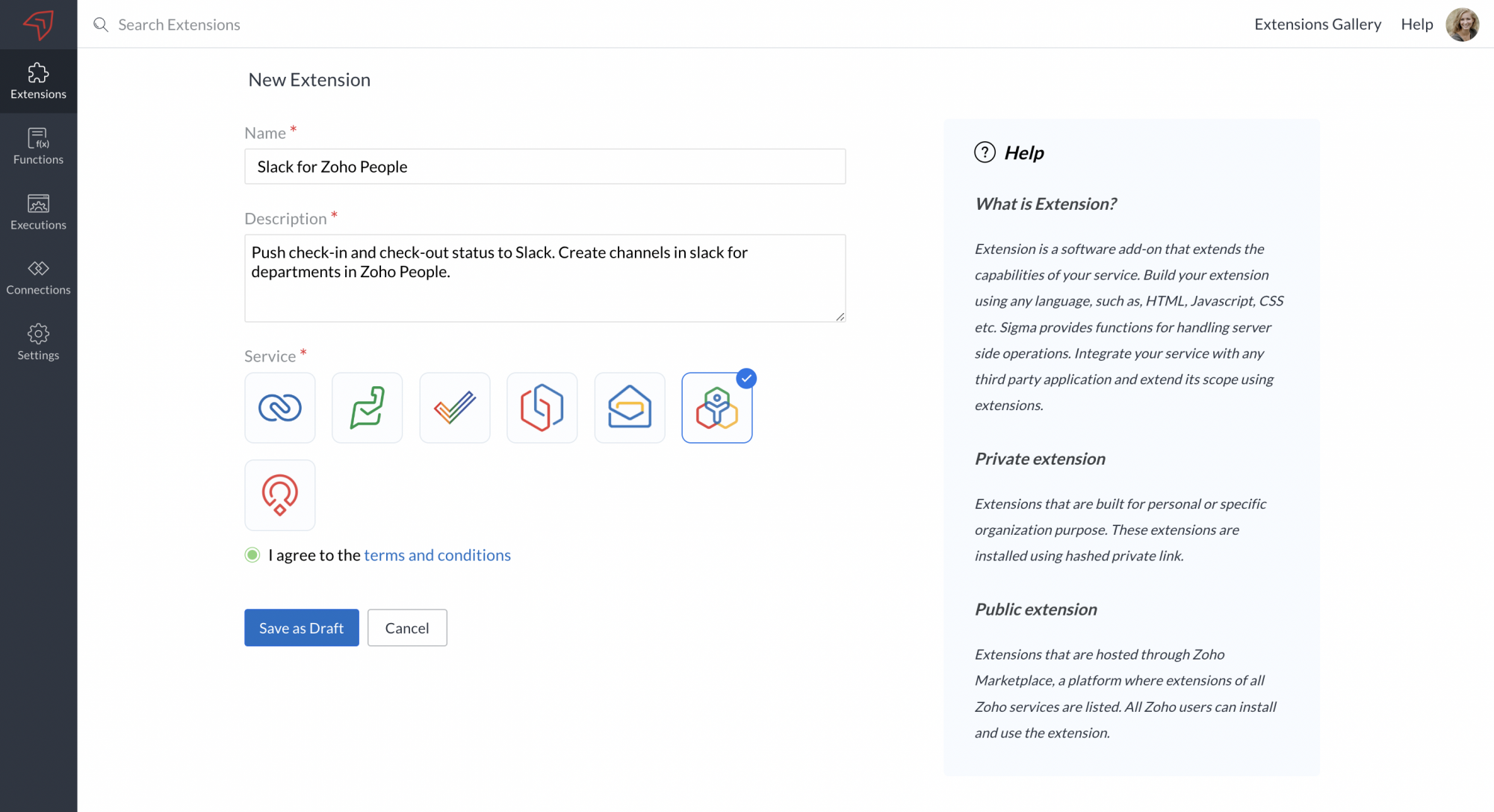
Task: Select the Zoho Recruit service icon
Action: [279, 495]
